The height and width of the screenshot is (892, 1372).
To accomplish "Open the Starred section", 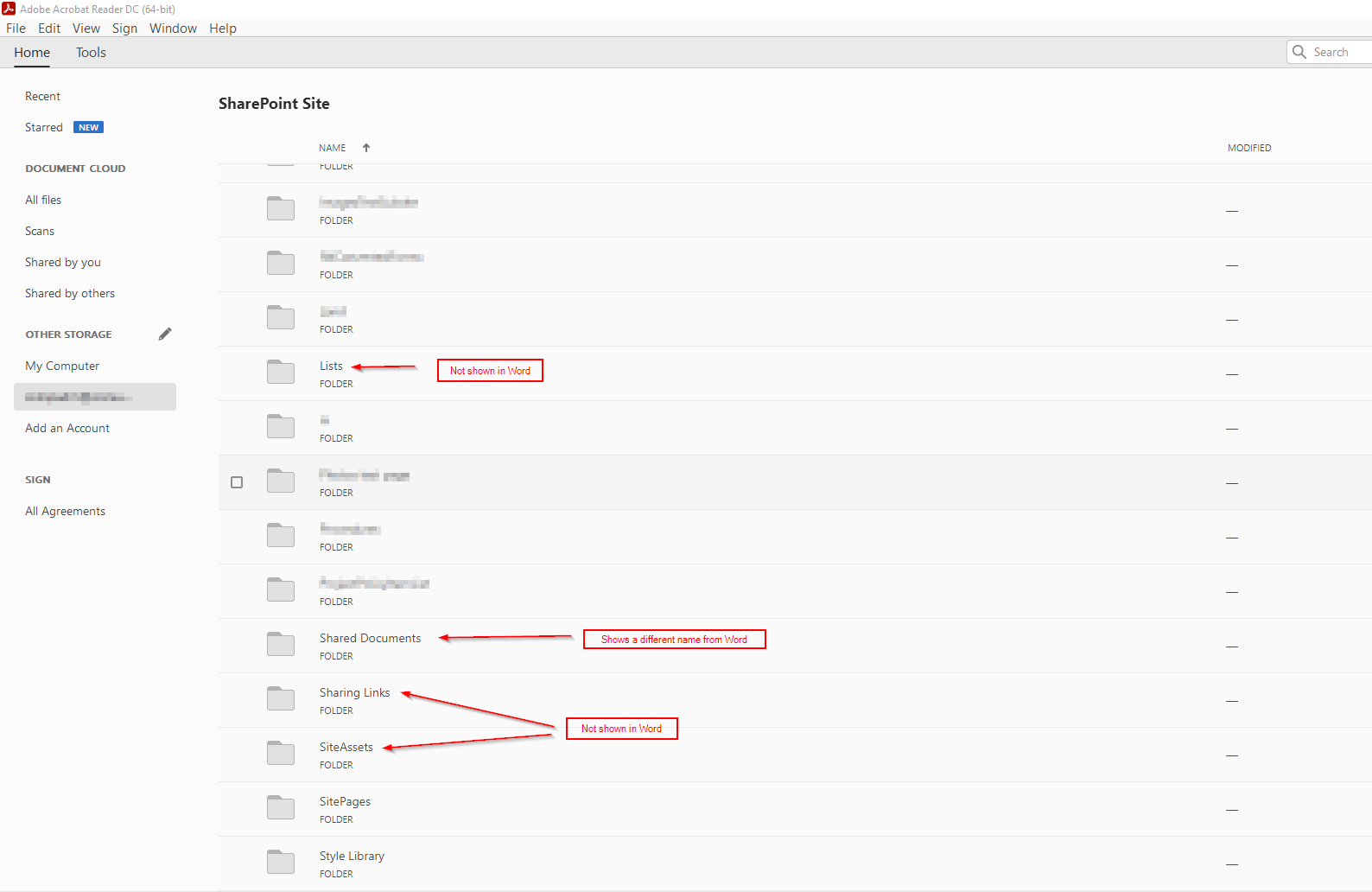I will [44, 127].
